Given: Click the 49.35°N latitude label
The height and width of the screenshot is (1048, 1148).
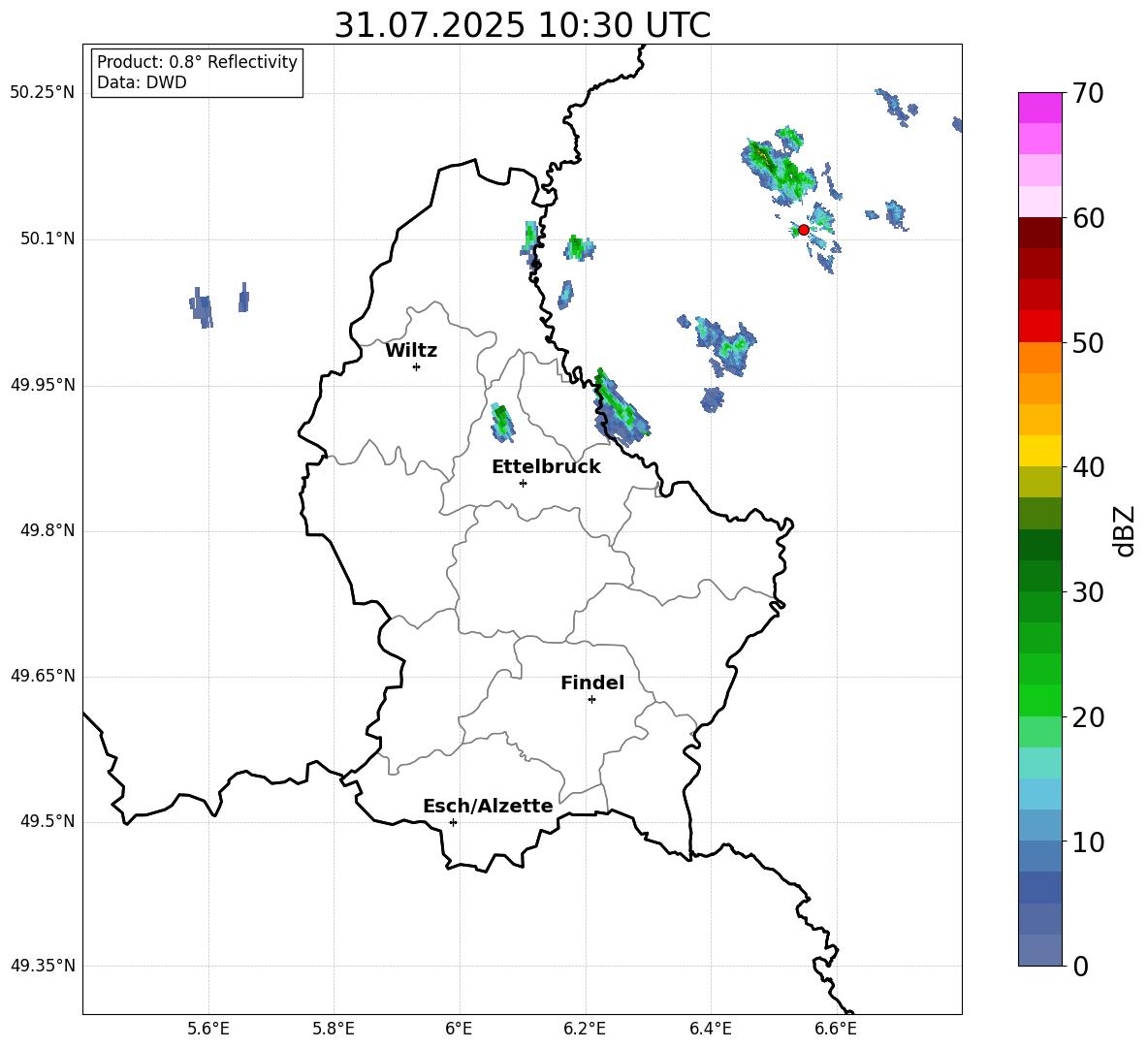Looking at the screenshot, I should pyautogui.click(x=43, y=966).
